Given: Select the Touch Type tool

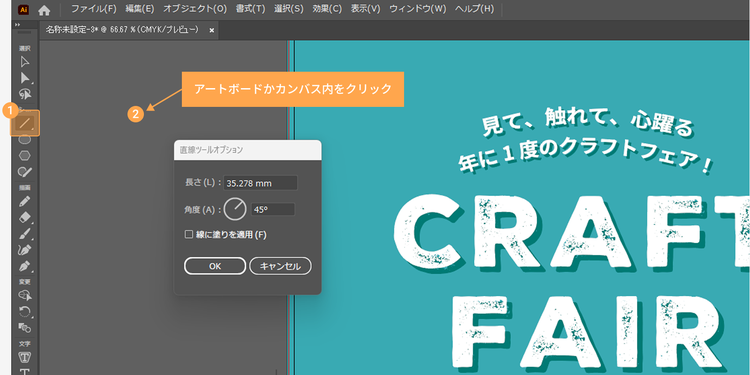Looking at the screenshot, I should pyautogui.click(x=25, y=357).
